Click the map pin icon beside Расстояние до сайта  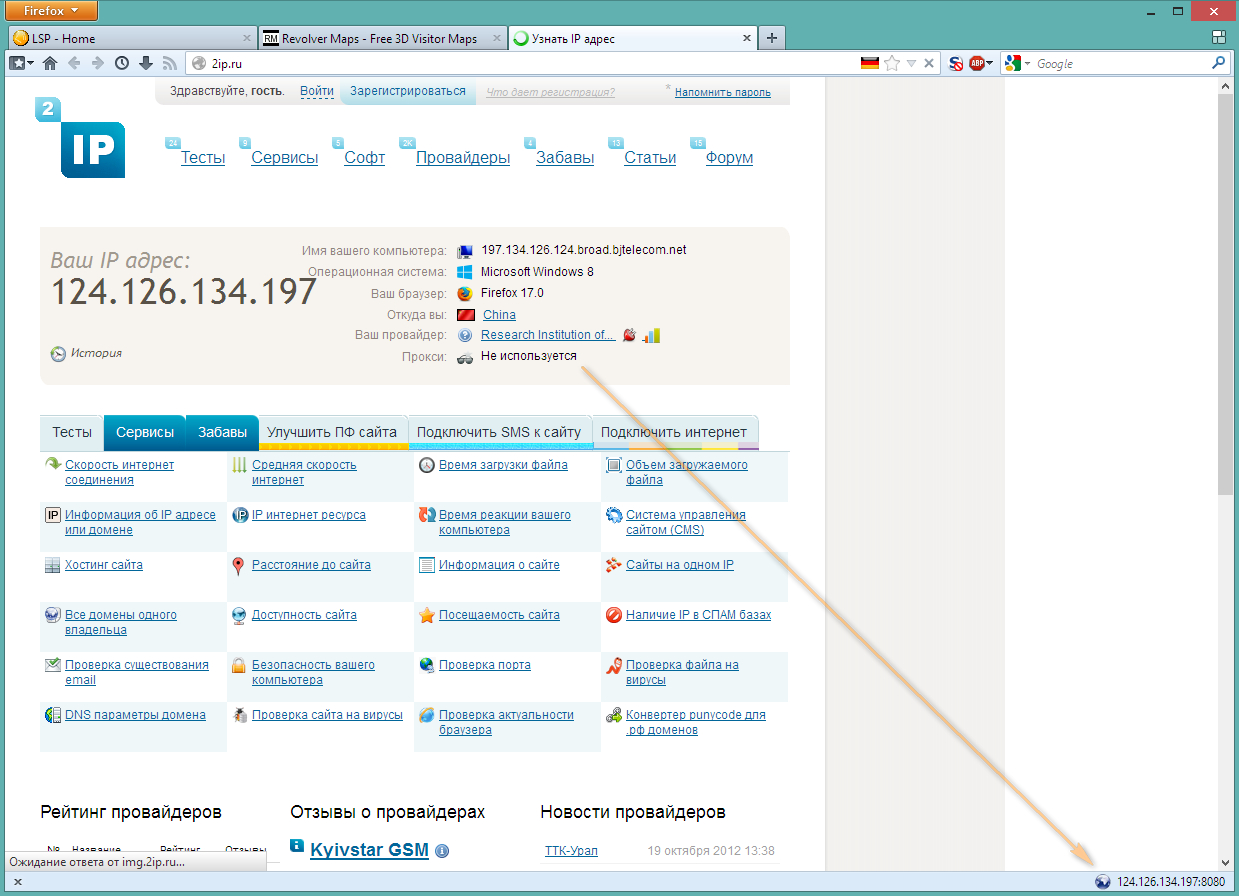[238, 566]
